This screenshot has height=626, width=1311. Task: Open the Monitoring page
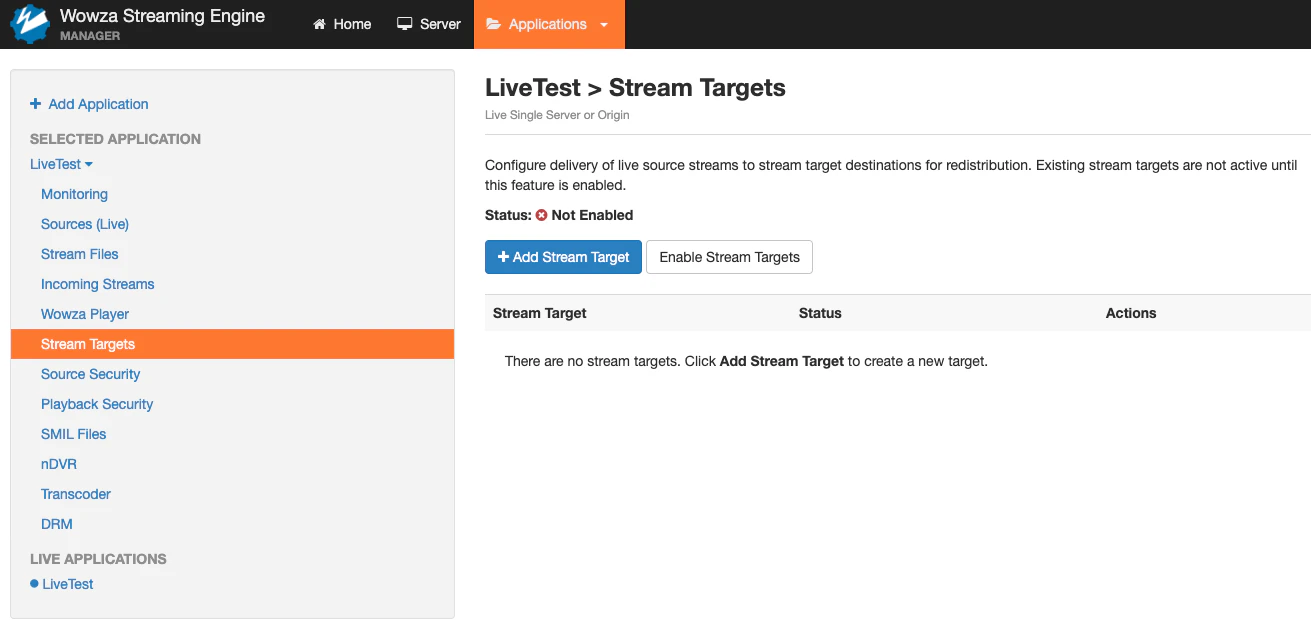[x=74, y=194]
